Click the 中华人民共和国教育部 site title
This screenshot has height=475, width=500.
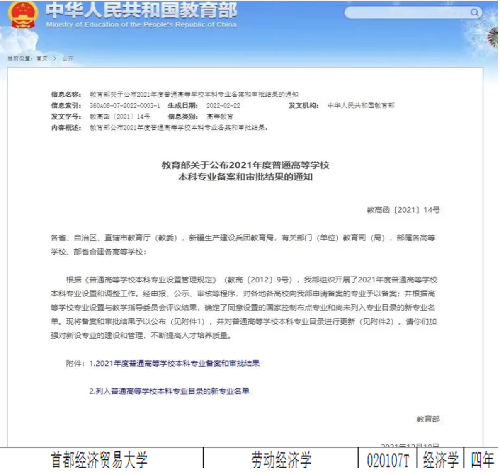(x=141, y=10)
